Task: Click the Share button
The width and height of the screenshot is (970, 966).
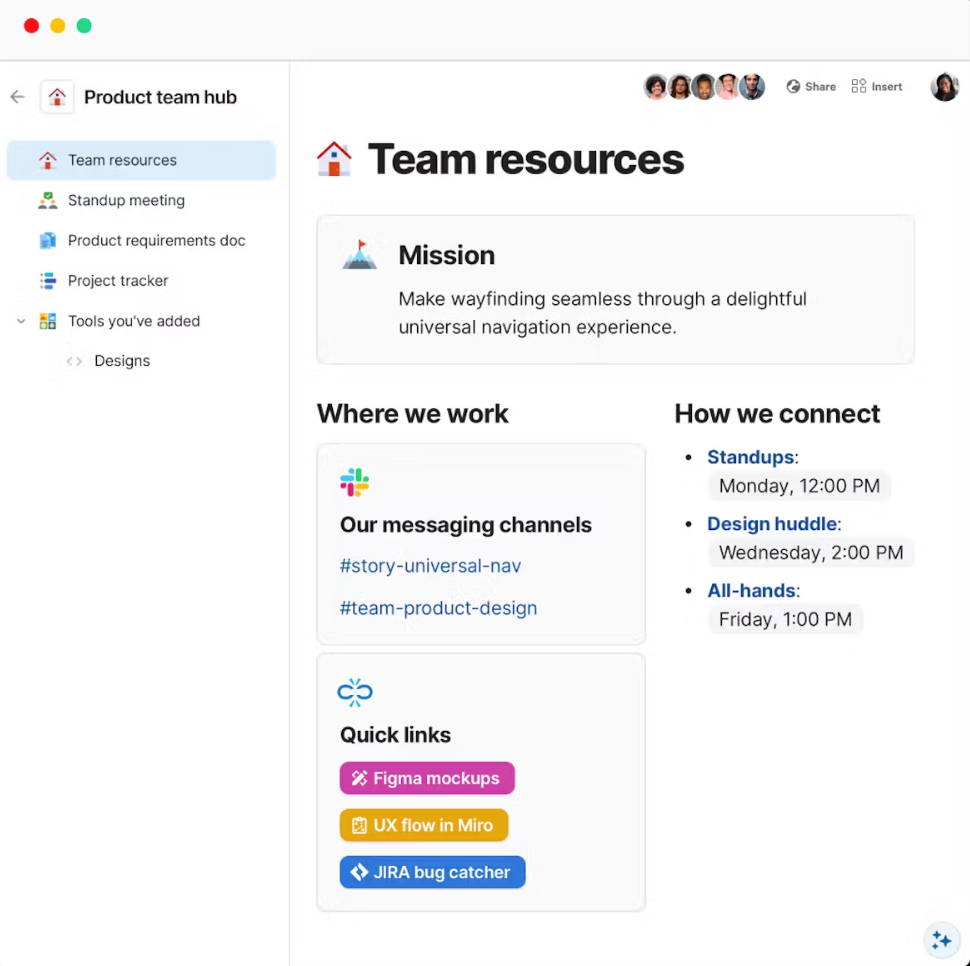Action: [x=811, y=87]
